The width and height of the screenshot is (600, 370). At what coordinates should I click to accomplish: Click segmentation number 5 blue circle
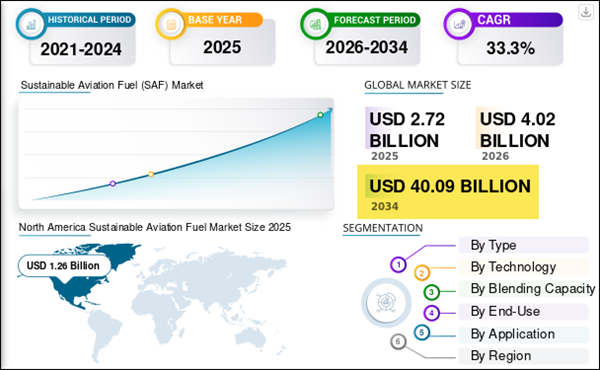click(422, 332)
